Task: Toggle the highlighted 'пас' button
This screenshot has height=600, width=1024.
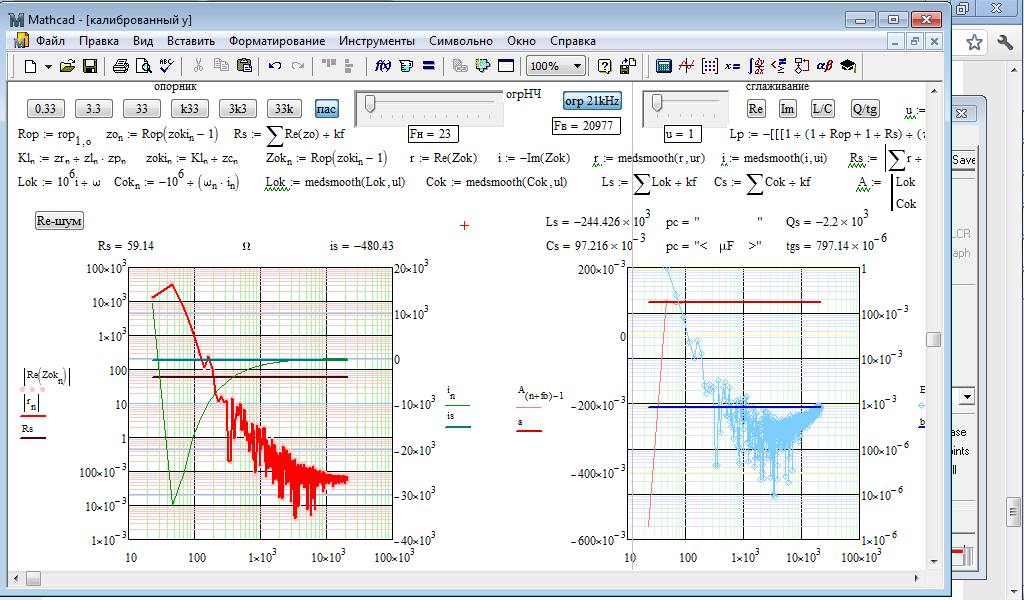Action: coord(327,108)
